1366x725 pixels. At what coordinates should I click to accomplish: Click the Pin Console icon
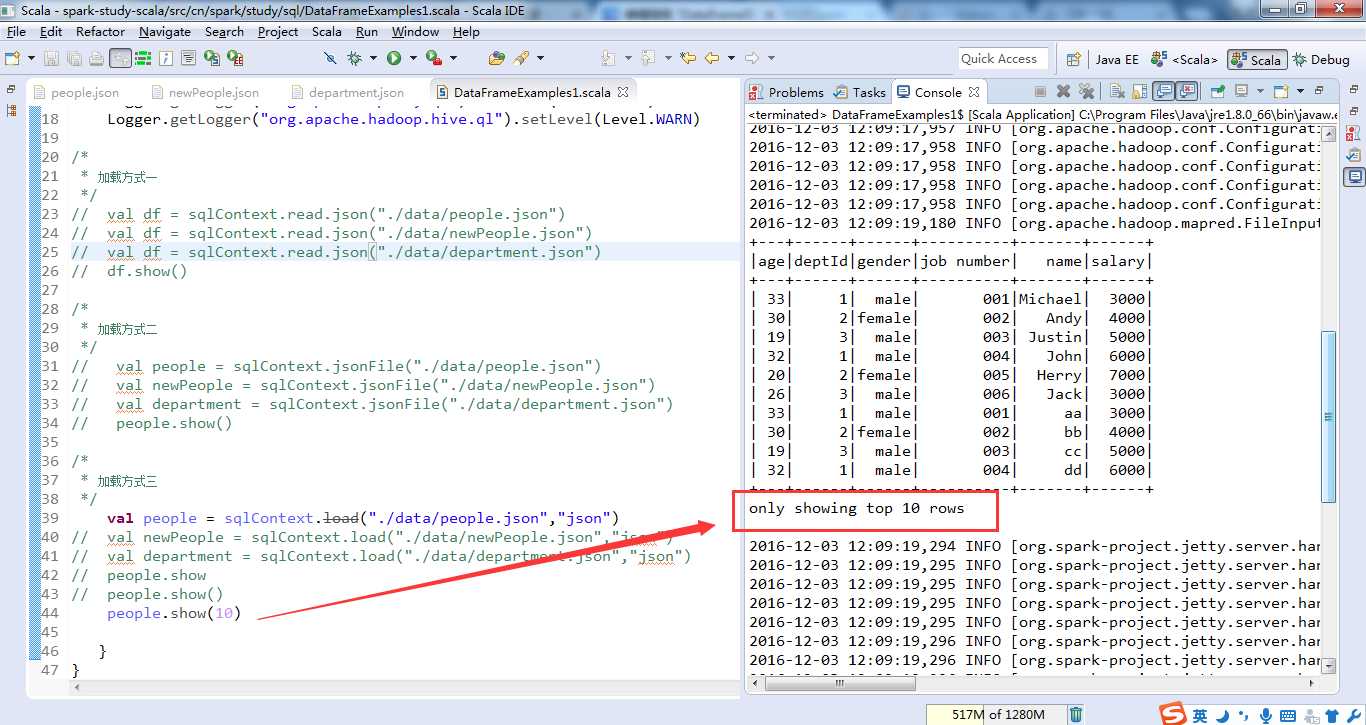(x=1217, y=91)
